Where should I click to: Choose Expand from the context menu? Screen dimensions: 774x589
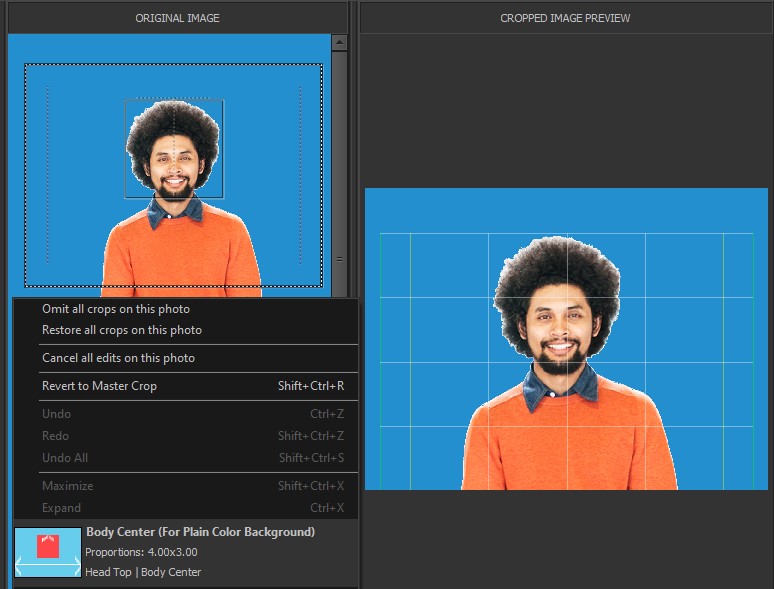[61, 508]
